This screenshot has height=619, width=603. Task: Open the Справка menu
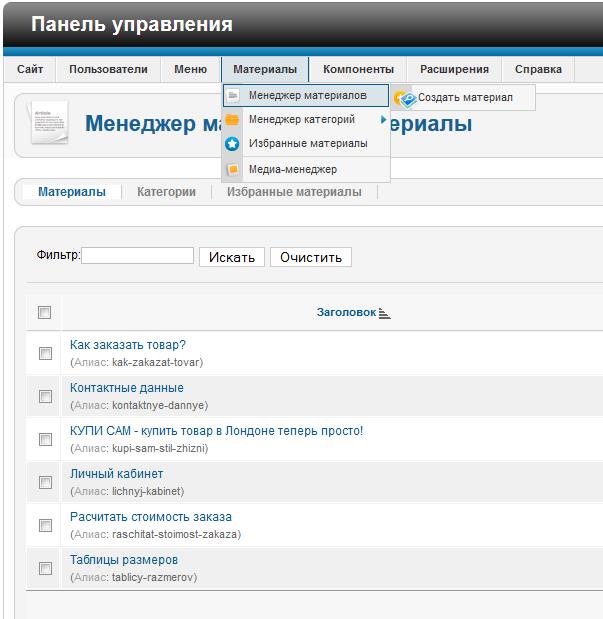538,69
